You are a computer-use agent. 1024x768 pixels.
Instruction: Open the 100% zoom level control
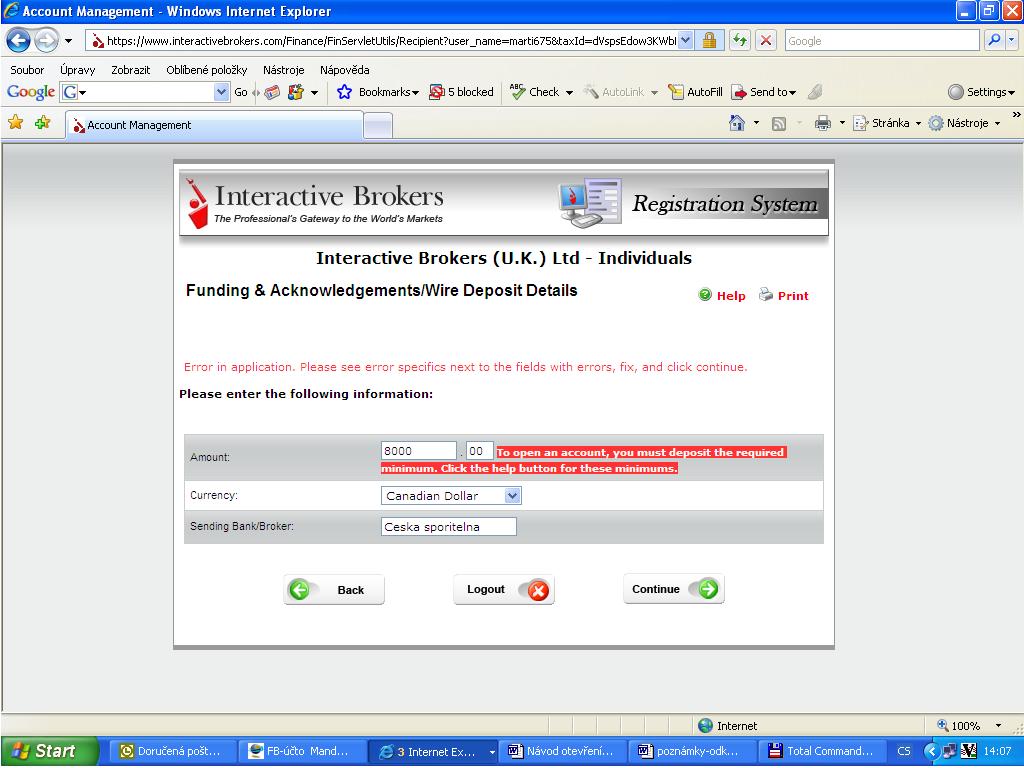click(969, 726)
